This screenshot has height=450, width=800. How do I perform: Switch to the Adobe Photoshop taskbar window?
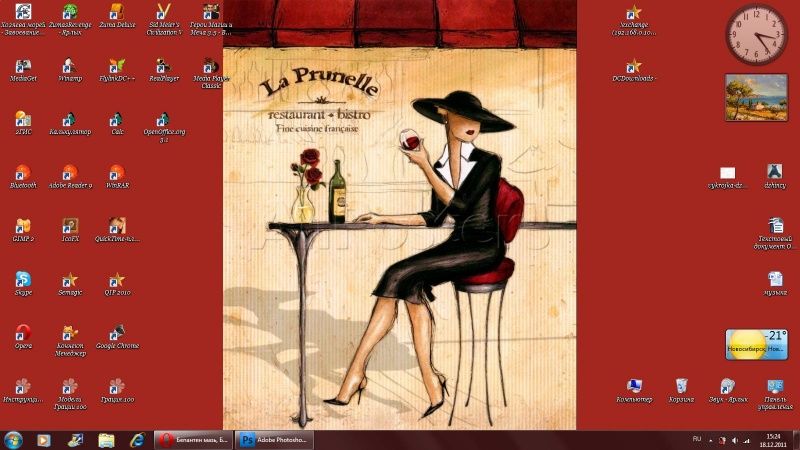(275, 440)
